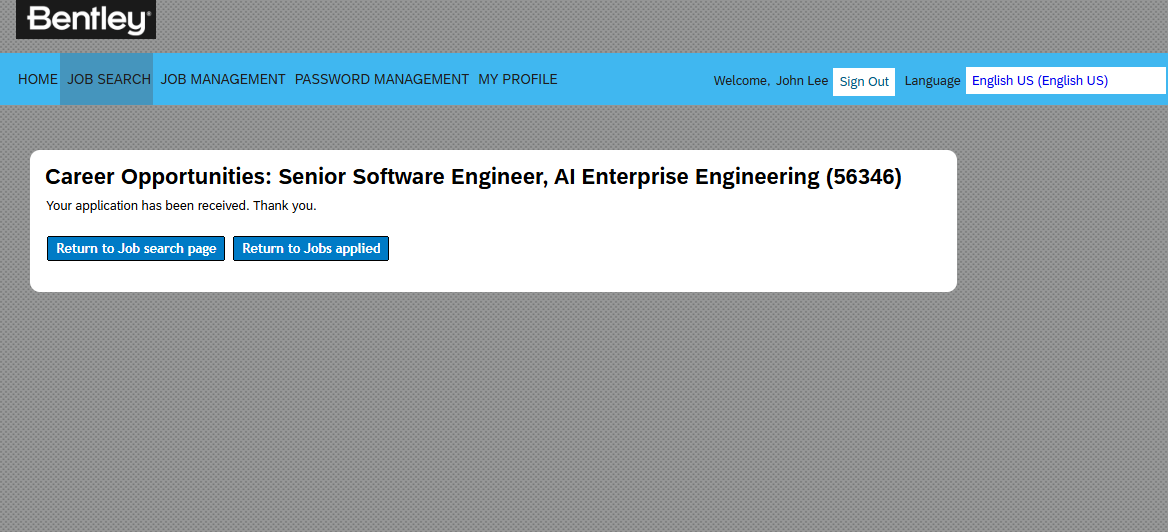Go to the HOME menu item
The width and height of the screenshot is (1168, 532).
(38, 79)
